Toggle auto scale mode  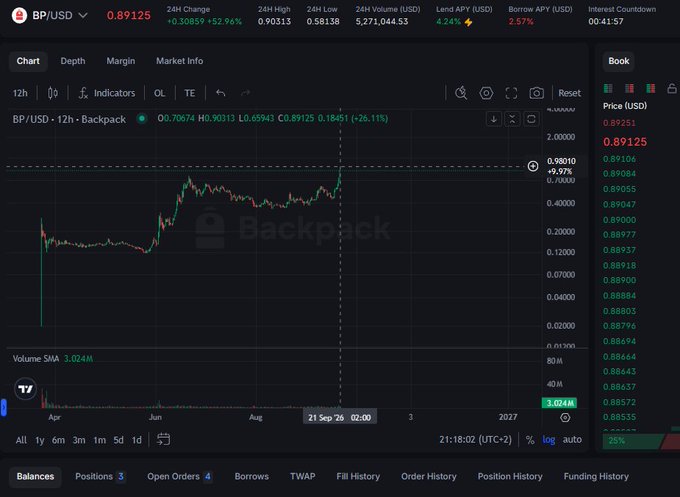572,440
